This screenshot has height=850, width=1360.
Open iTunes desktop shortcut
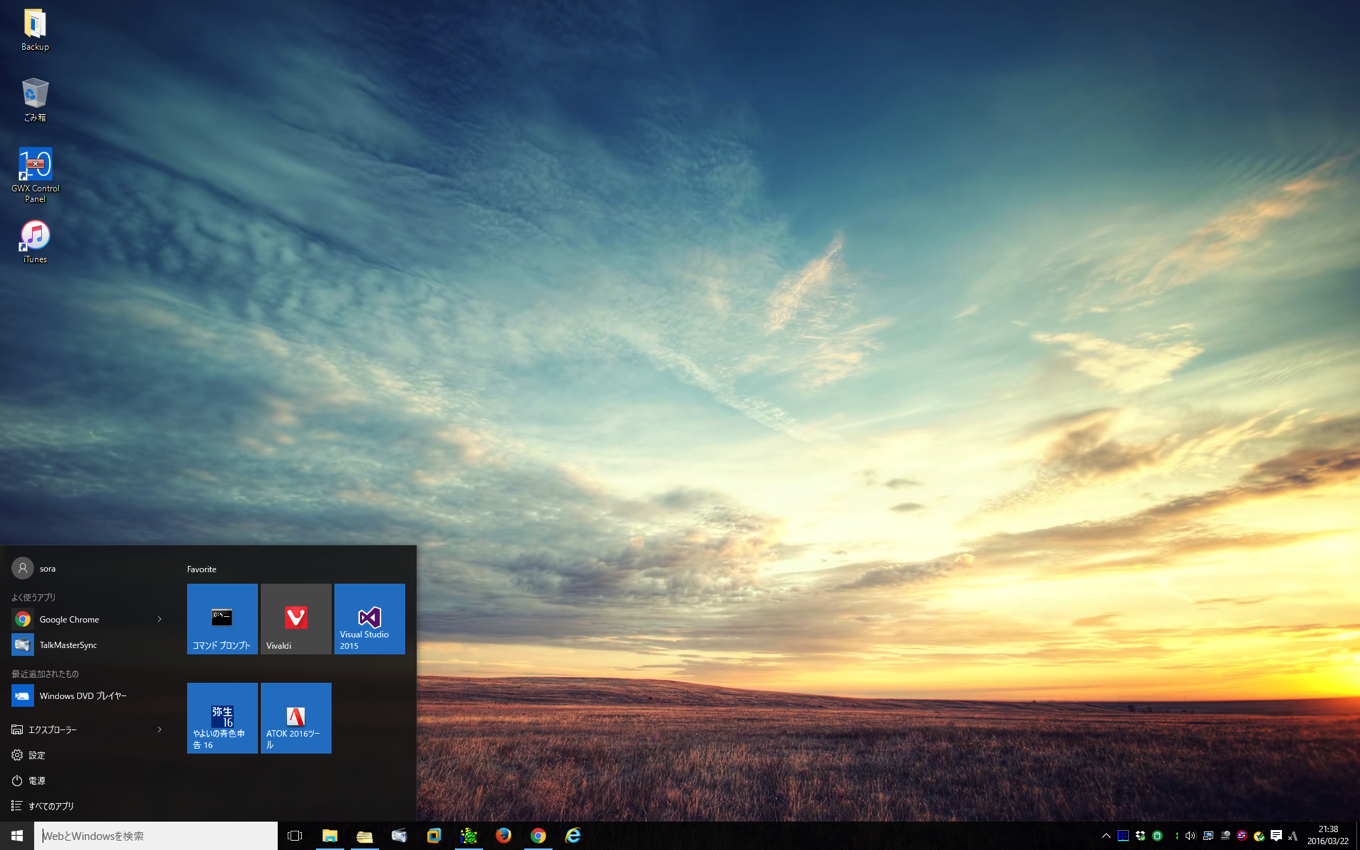[x=35, y=242]
